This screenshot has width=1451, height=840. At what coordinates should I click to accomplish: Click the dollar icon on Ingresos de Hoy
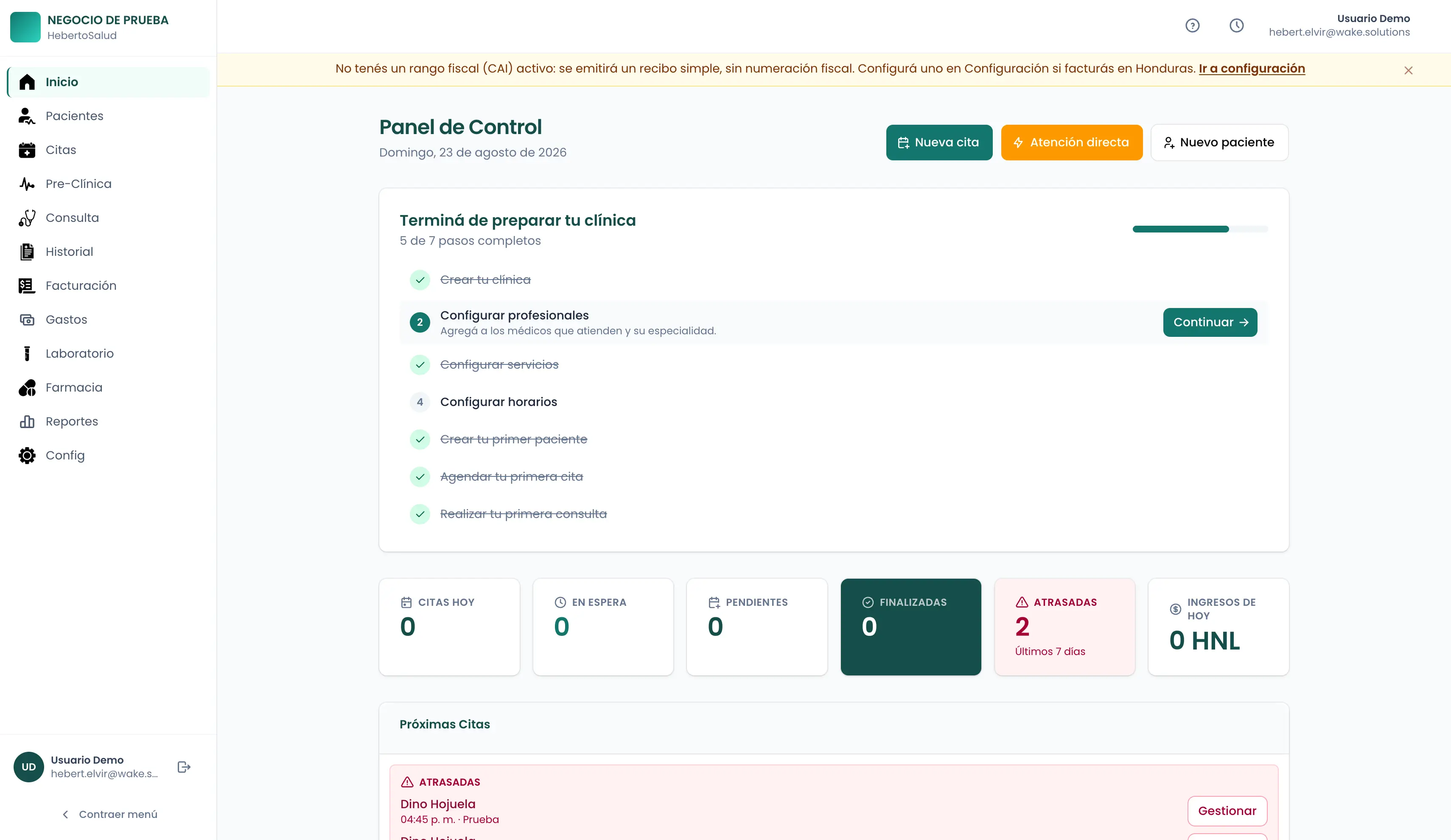click(x=1176, y=609)
